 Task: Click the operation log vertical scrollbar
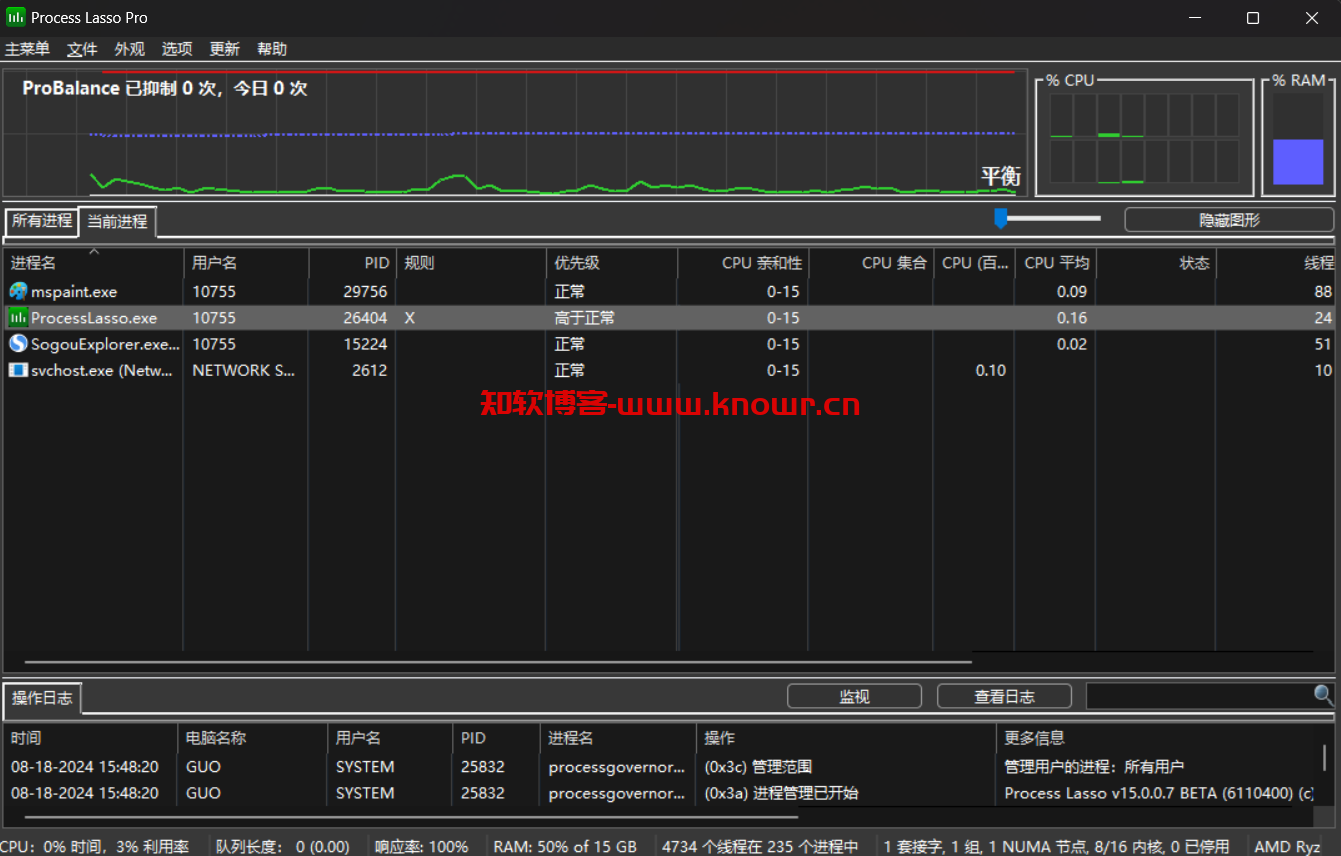pos(1324,758)
